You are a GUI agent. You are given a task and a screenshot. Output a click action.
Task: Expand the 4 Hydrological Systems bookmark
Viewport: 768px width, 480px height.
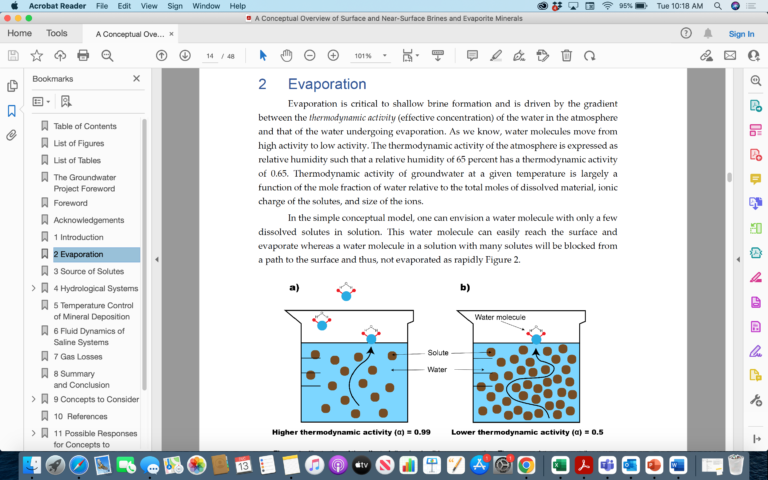tap(33, 288)
